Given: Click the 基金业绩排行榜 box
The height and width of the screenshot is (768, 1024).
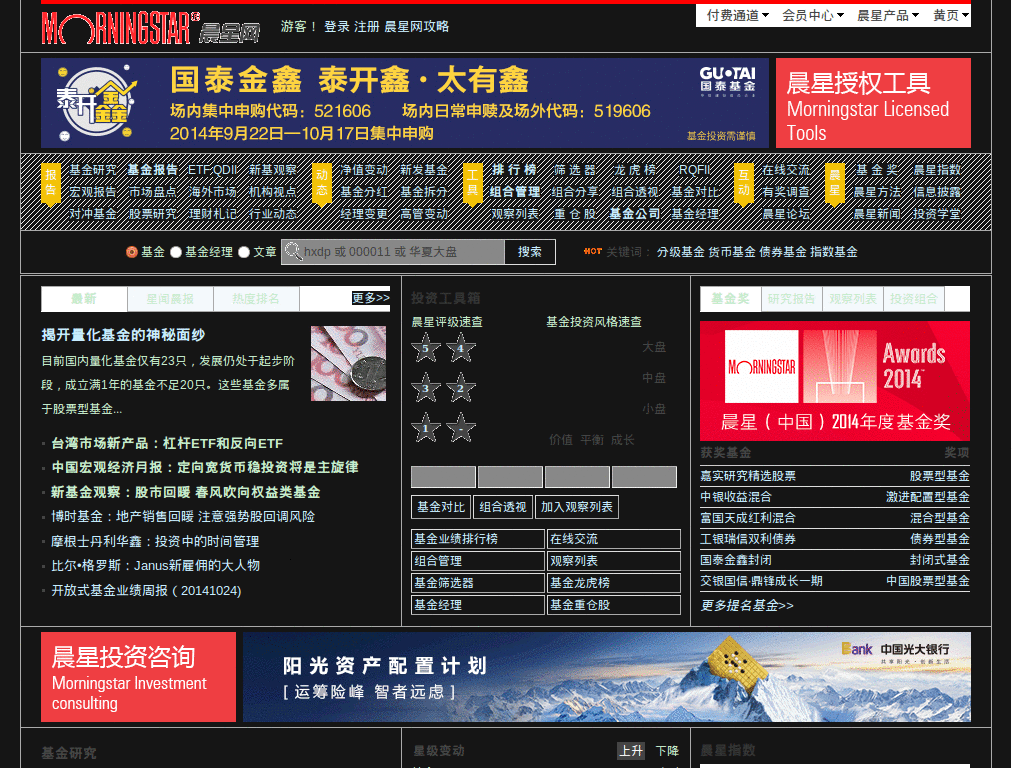Looking at the screenshot, I should tap(477, 539).
